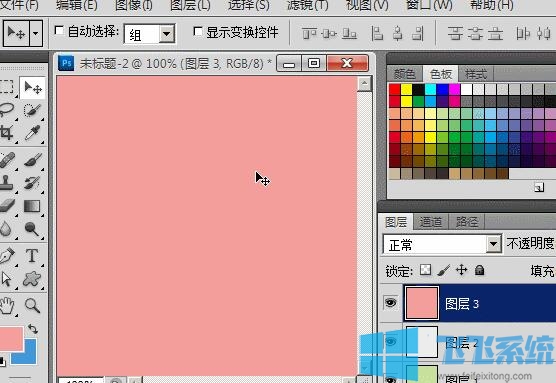Switch to the 样式 tab

coord(476,74)
